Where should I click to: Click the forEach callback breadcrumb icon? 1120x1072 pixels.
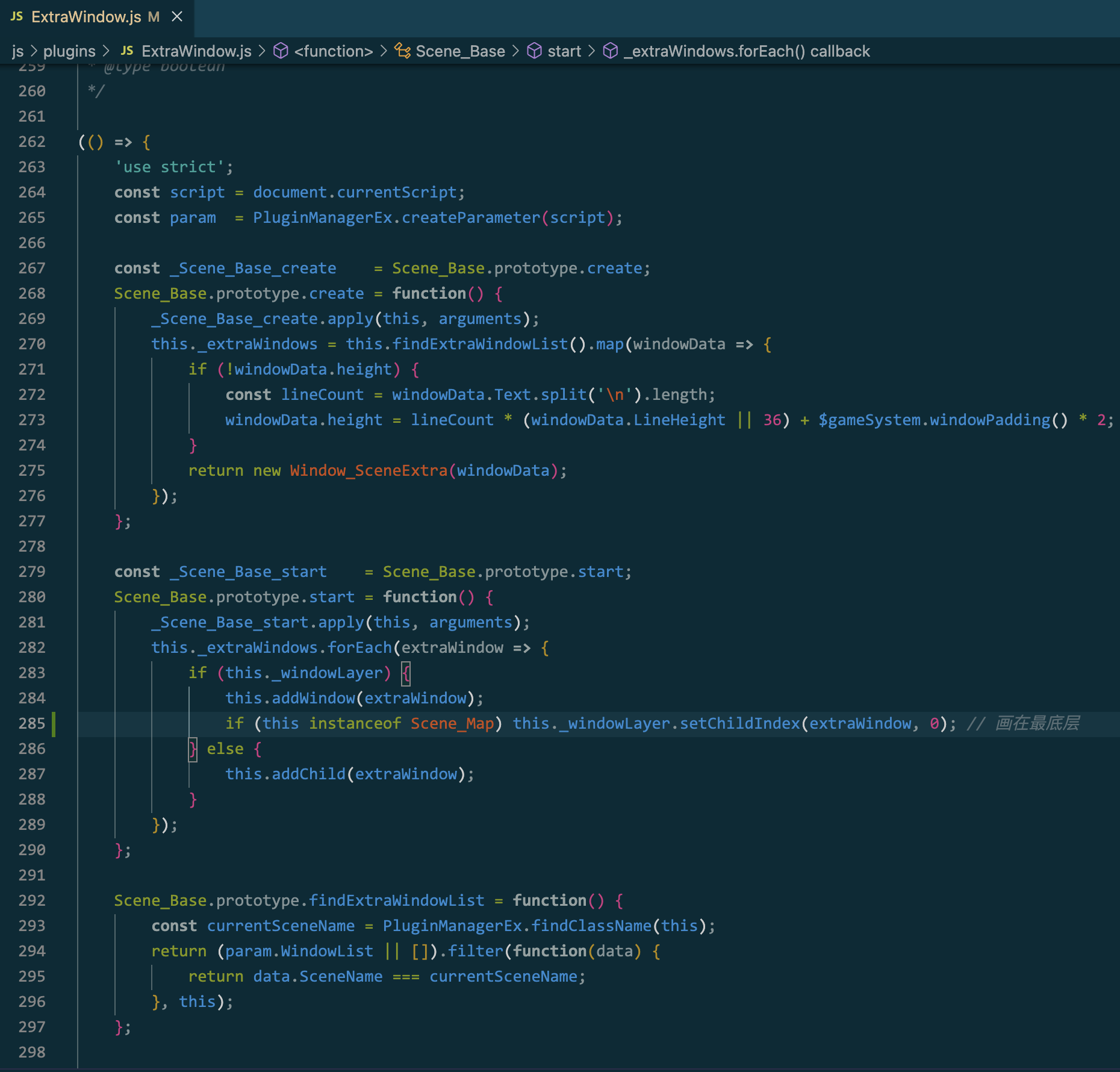point(611,51)
